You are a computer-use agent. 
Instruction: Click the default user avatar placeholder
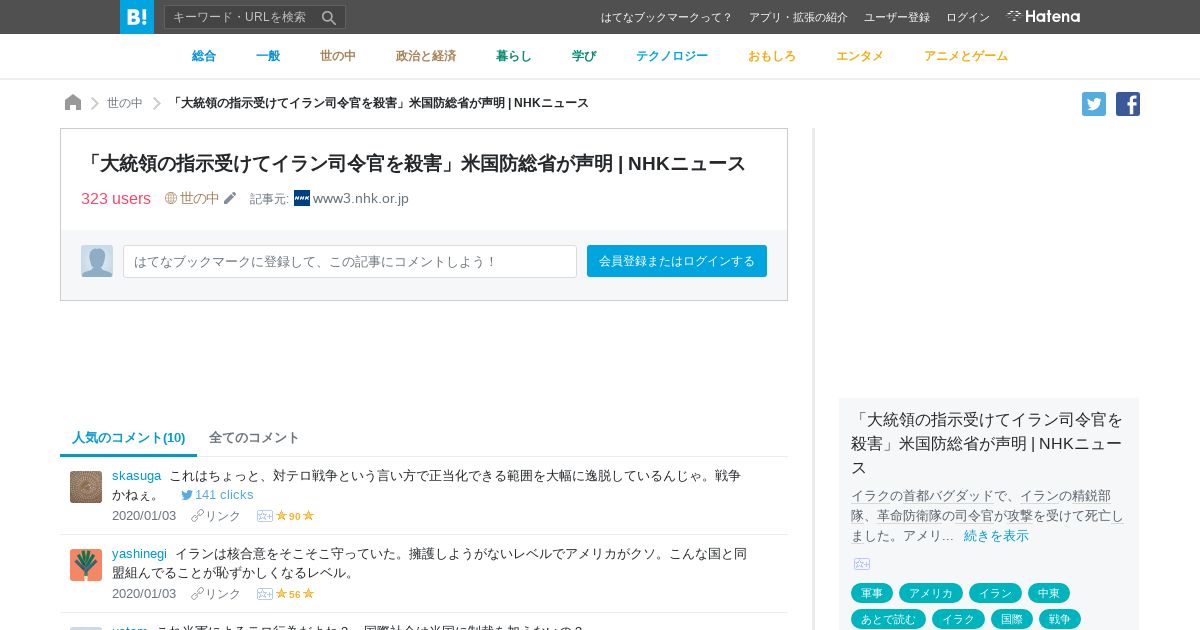[97, 261]
